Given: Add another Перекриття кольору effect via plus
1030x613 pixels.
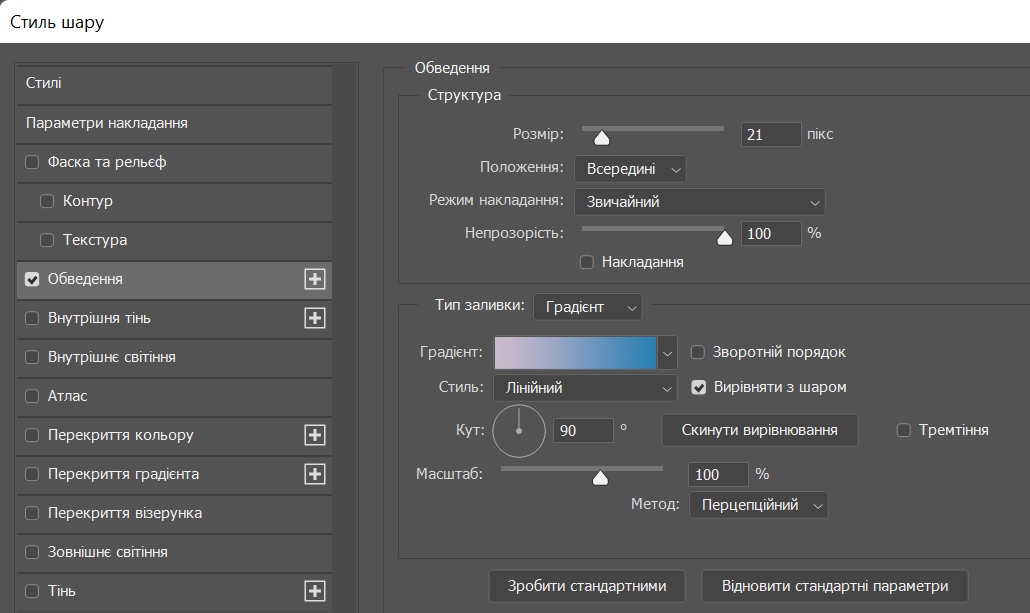Looking at the screenshot, I should click(315, 435).
